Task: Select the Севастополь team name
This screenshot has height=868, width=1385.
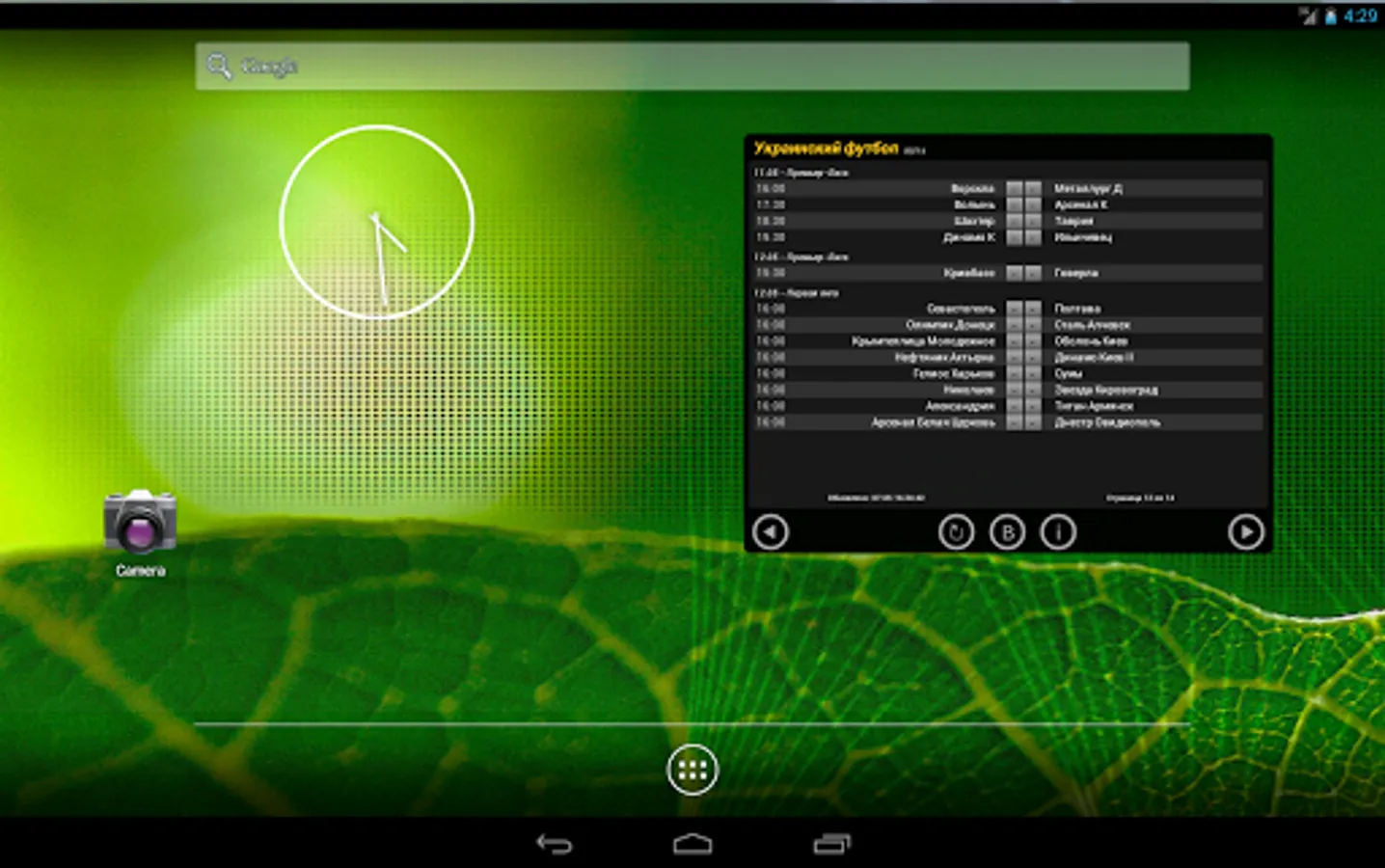Action: pos(961,309)
